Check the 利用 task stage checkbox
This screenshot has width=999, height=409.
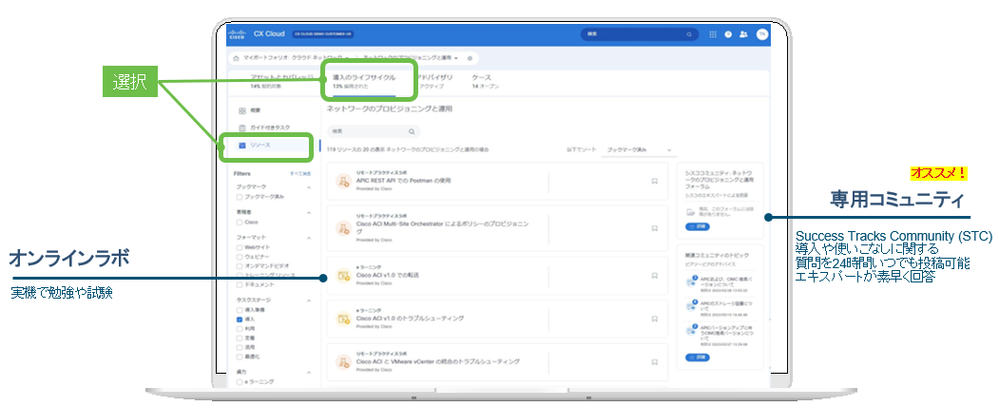coord(239,327)
